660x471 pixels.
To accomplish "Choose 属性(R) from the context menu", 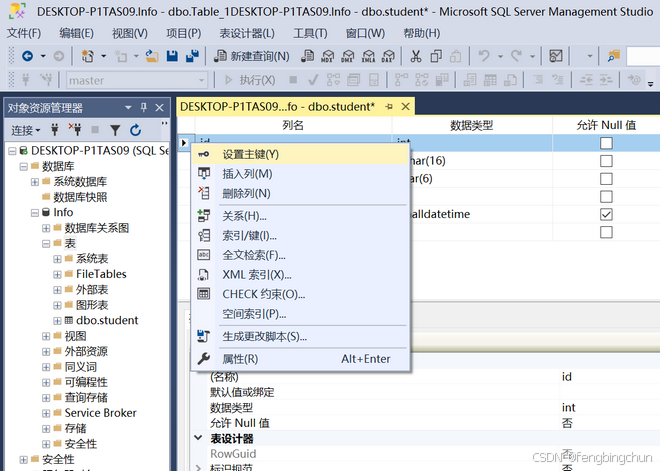I will point(301,359).
